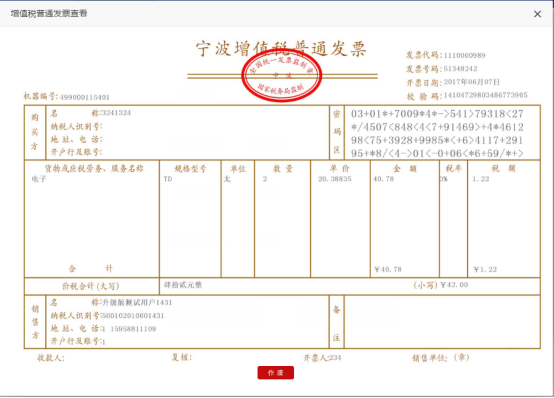This screenshot has width=554, height=398.
Task: Select the goods item 电子 cell
Action: point(39,179)
